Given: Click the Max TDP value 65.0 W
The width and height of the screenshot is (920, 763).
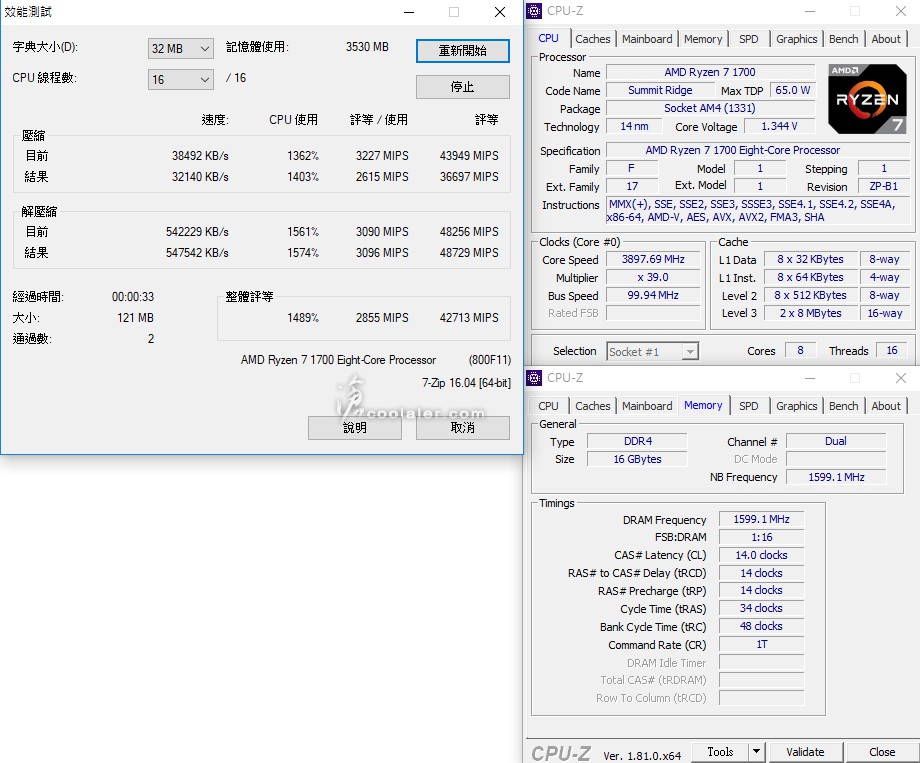Looking at the screenshot, I should click(793, 90).
